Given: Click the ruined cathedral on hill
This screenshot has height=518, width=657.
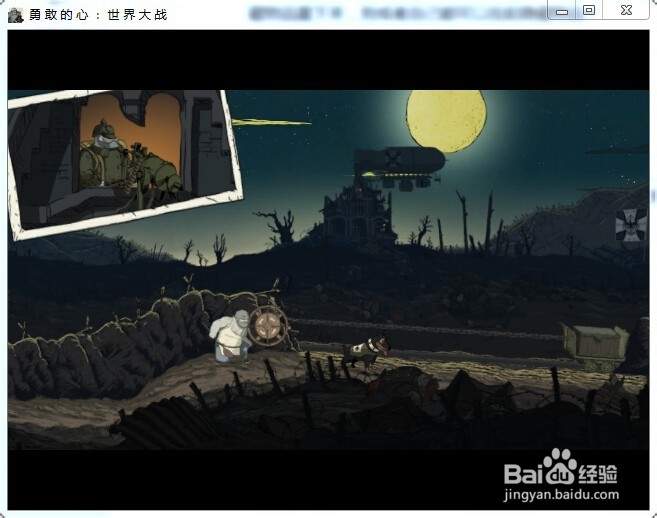Looking at the screenshot, I should pyautogui.click(x=357, y=214).
